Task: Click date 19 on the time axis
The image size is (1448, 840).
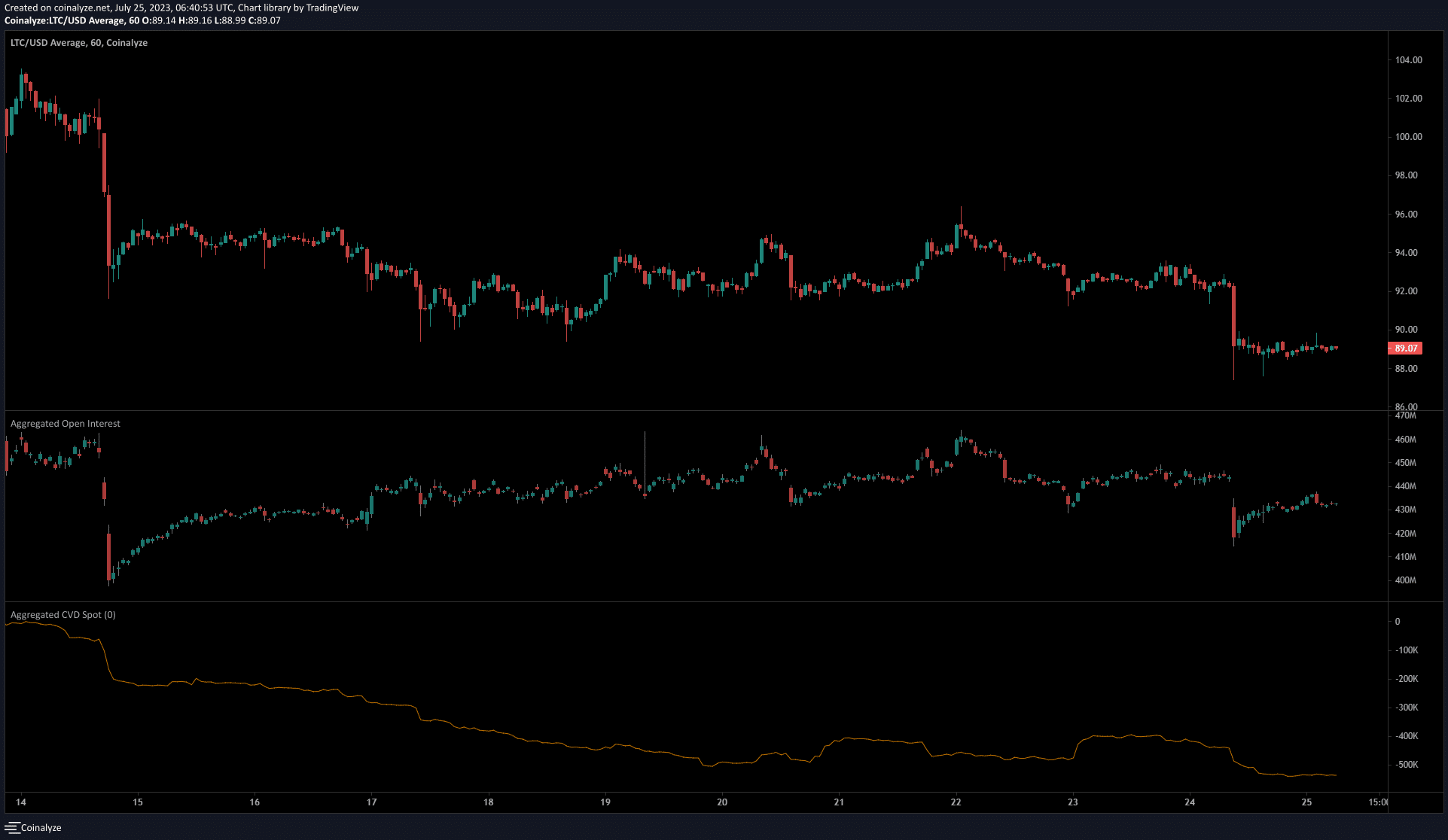Action: coord(605,802)
